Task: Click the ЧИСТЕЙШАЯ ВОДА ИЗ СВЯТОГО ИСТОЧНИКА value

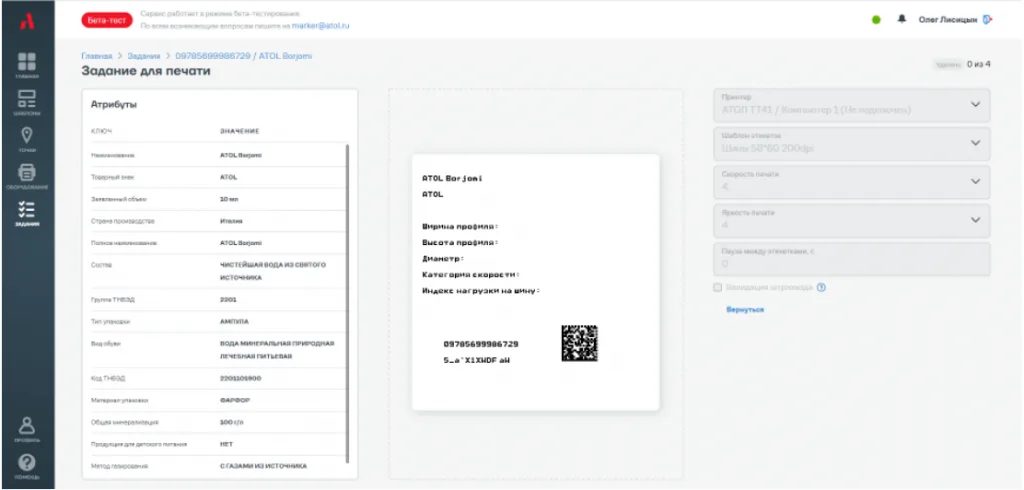Action: [273, 271]
